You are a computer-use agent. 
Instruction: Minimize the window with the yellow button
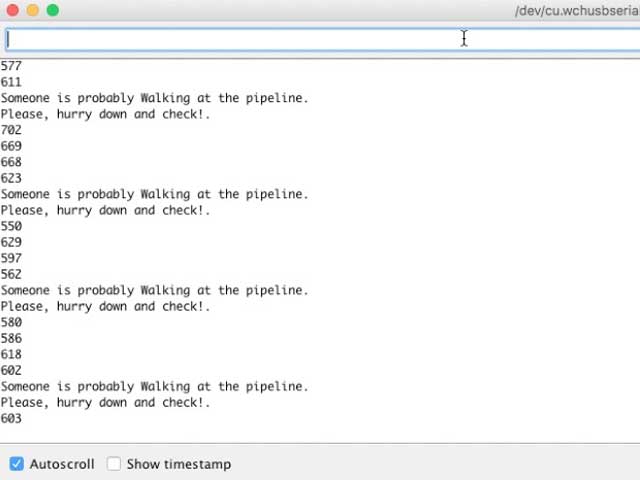click(x=32, y=10)
